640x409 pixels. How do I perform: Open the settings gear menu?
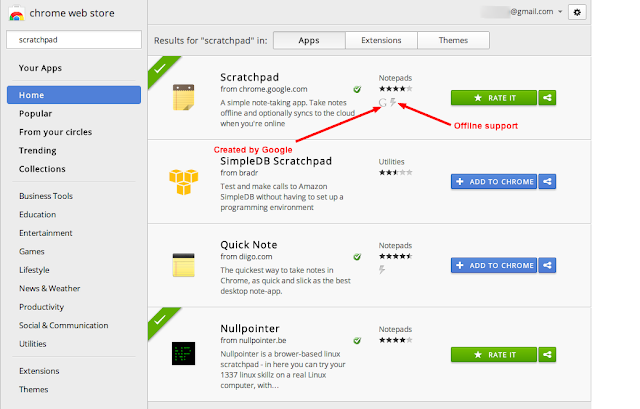coord(577,12)
